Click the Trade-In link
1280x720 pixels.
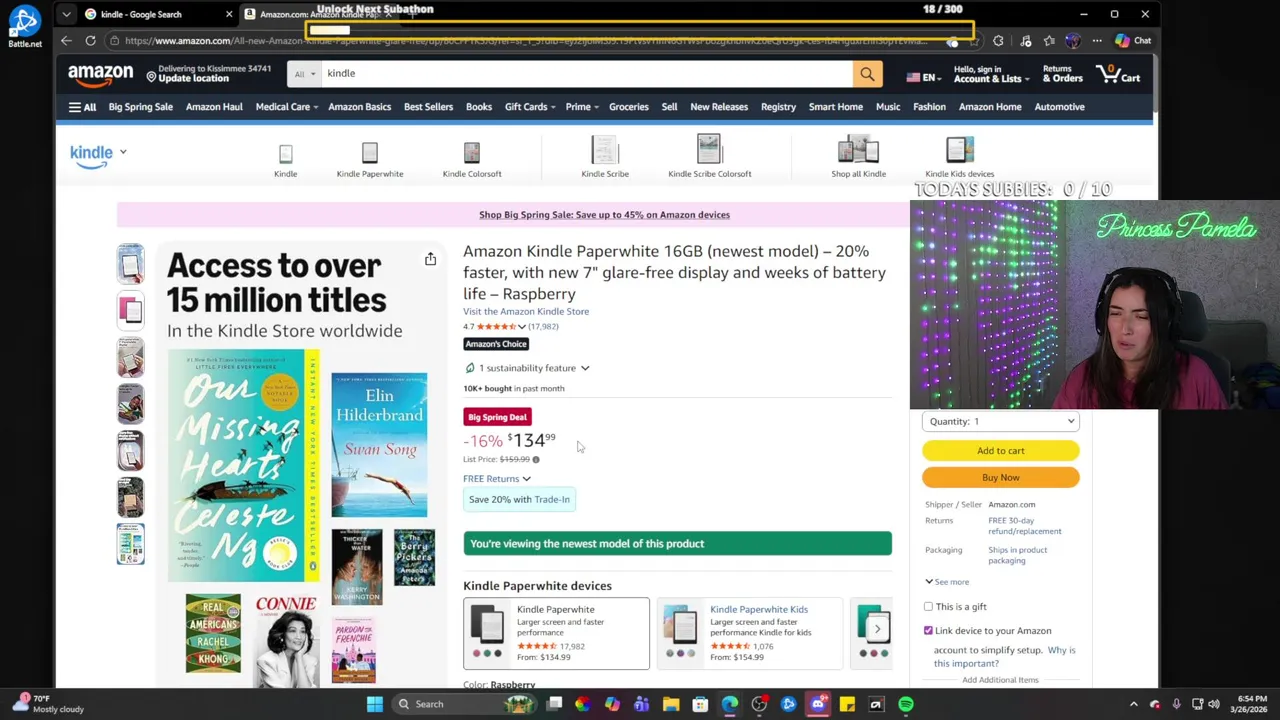click(552, 500)
